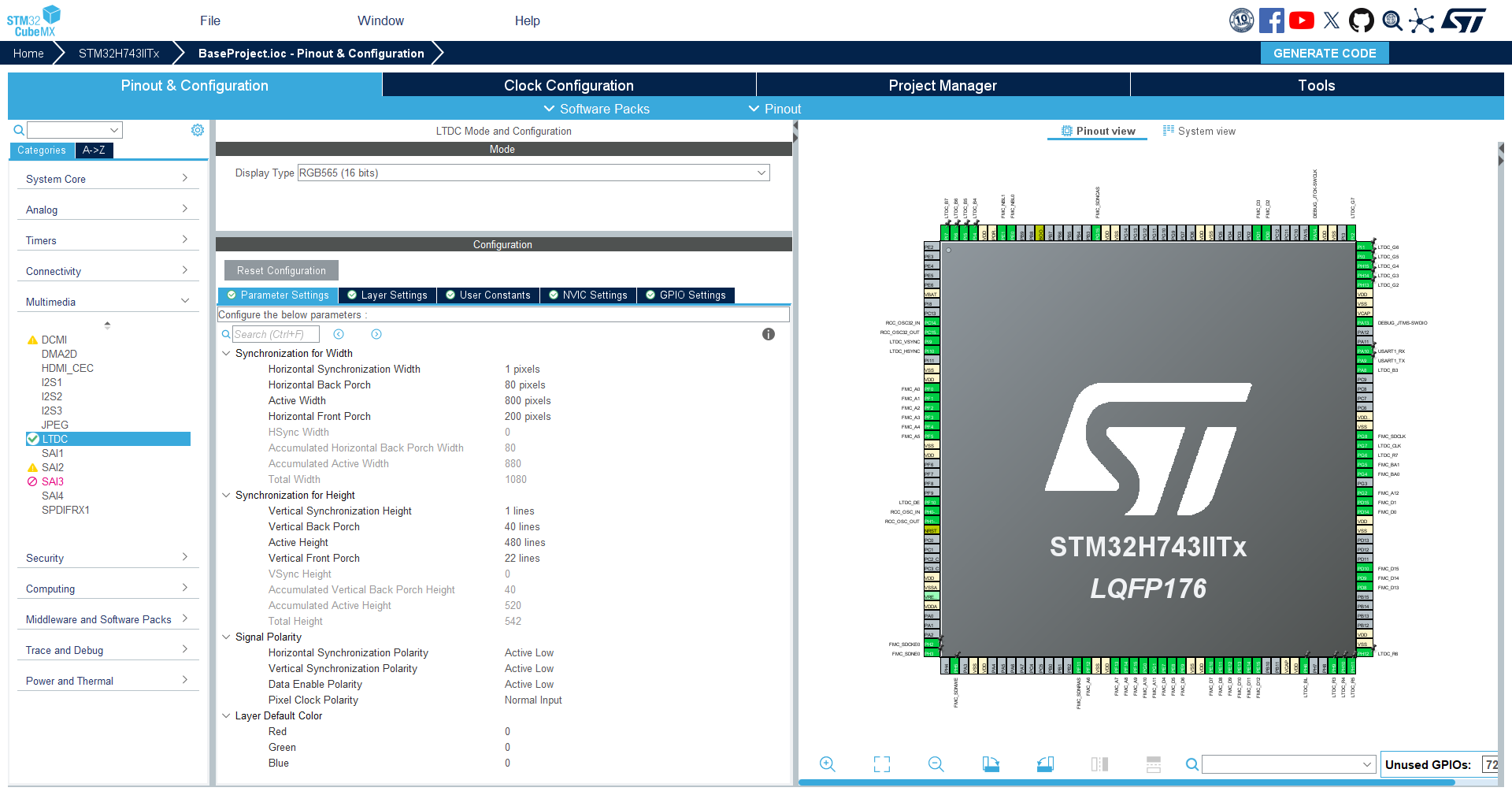
Task: Click the GENERATE CODE button
Action: [x=1325, y=53]
